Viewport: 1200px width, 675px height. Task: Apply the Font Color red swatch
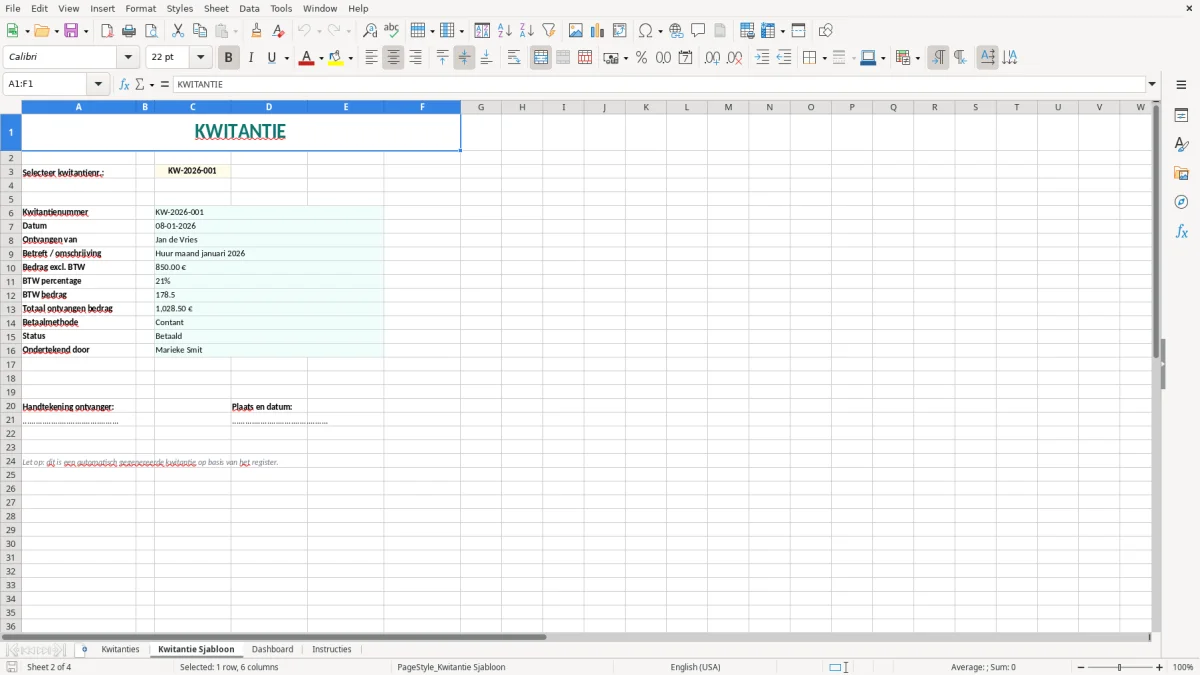[x=306, y=58]
